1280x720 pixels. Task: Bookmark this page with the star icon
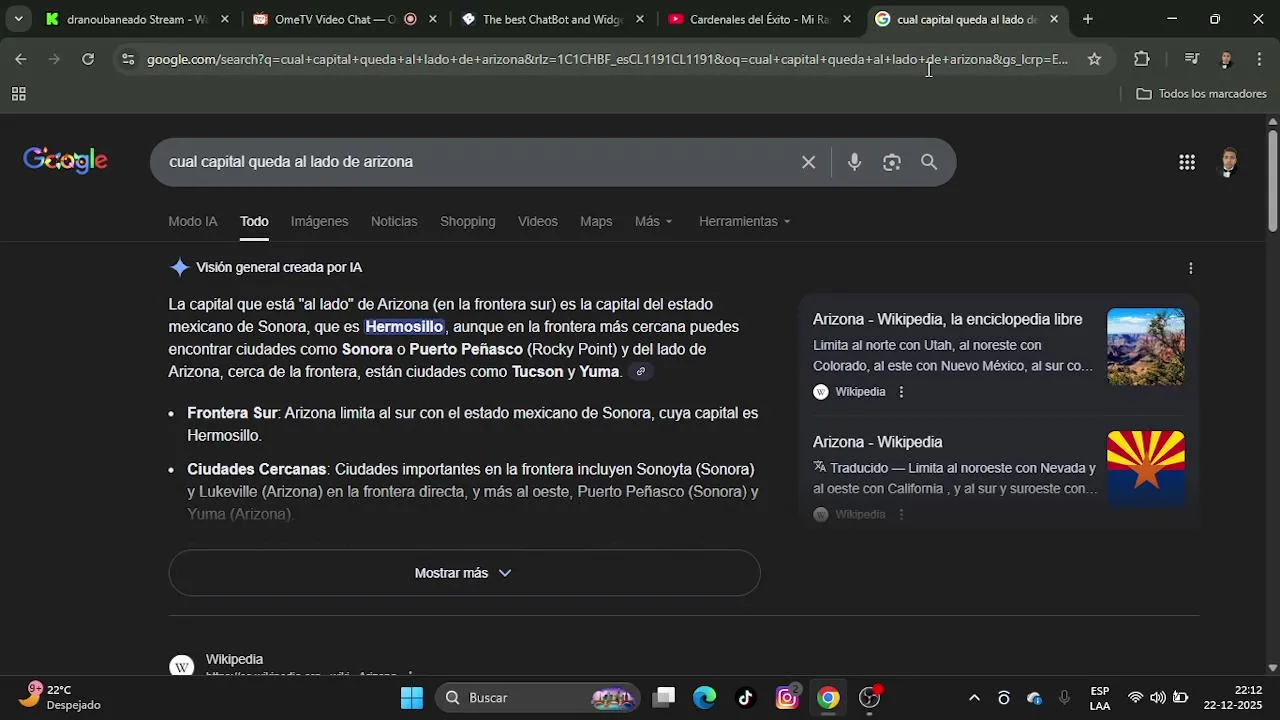click(x=1094, y=59)
